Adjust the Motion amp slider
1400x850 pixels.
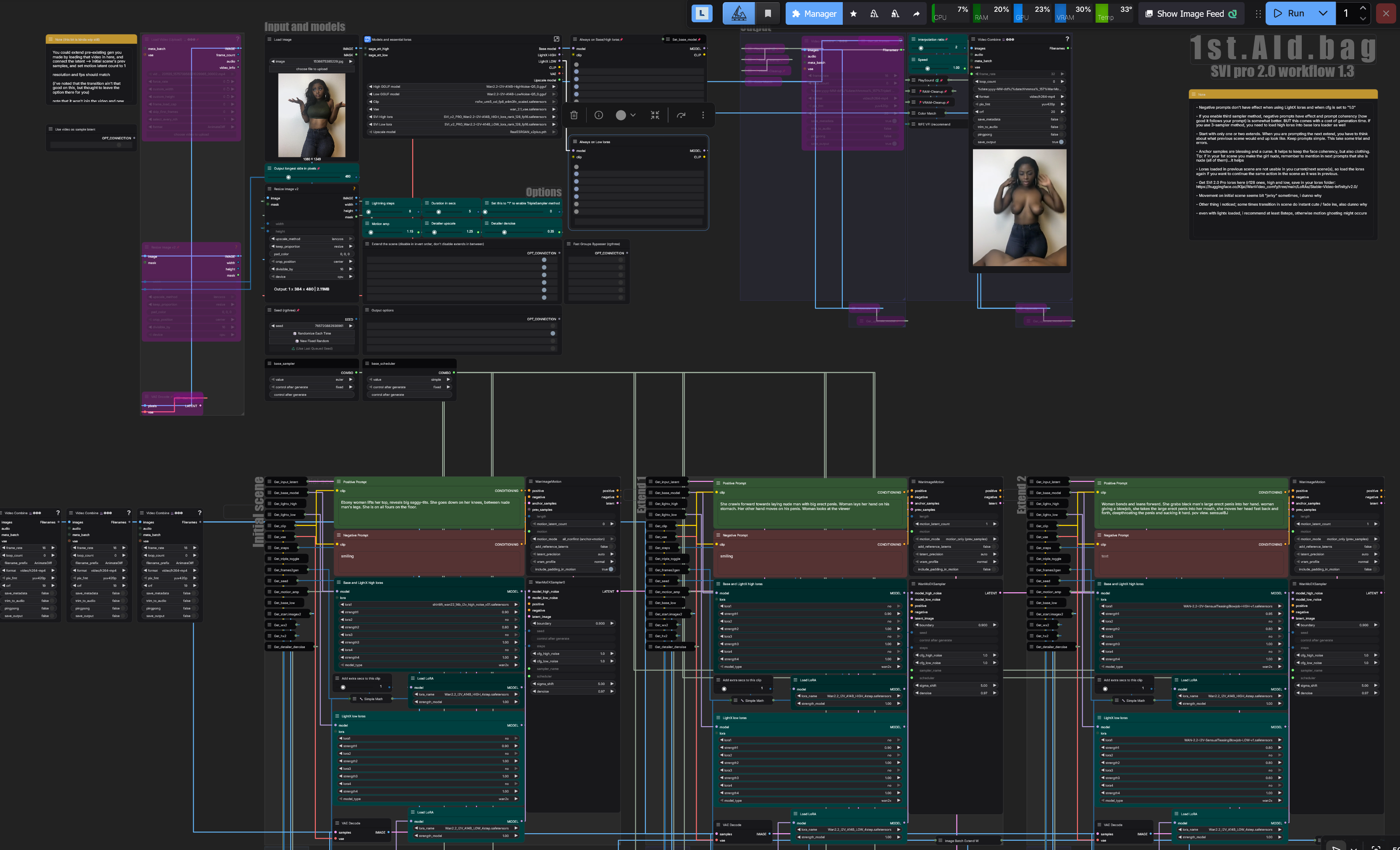pos(371,232)
